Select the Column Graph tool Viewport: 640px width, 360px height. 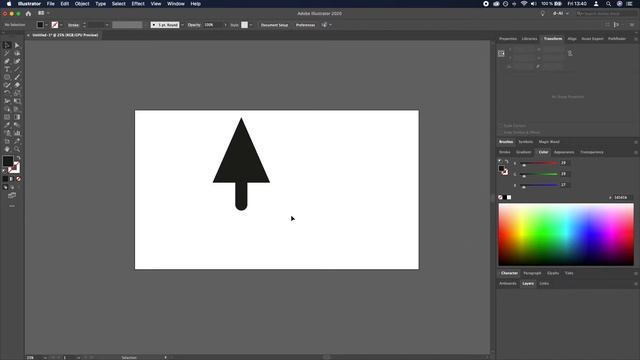17,133
